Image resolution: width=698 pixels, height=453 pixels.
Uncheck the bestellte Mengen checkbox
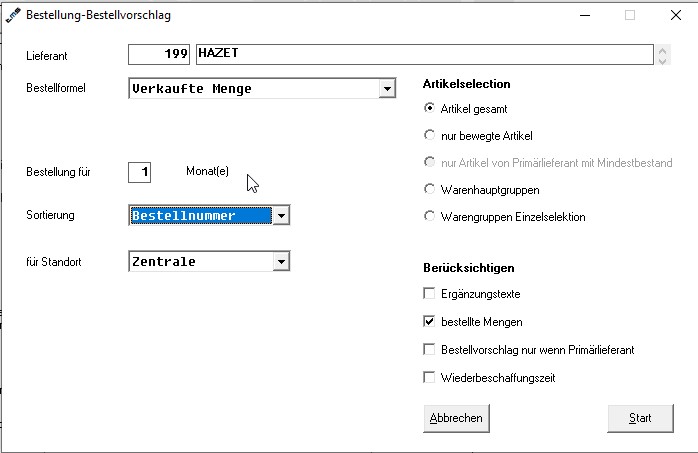pyautogui.click(x=429, y=321)
